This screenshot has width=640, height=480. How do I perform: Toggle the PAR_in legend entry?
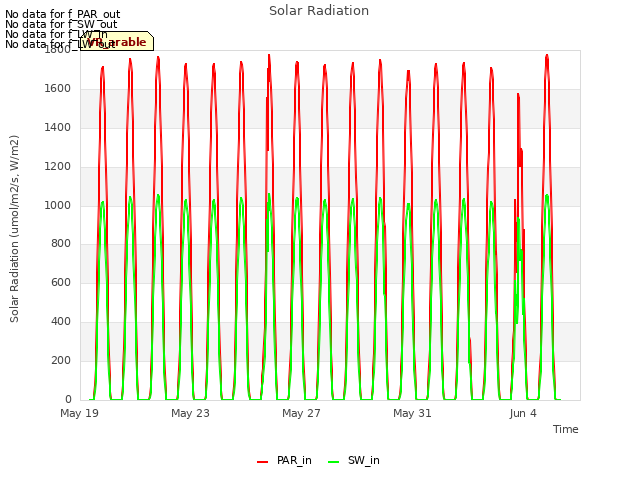click(284, 461)
